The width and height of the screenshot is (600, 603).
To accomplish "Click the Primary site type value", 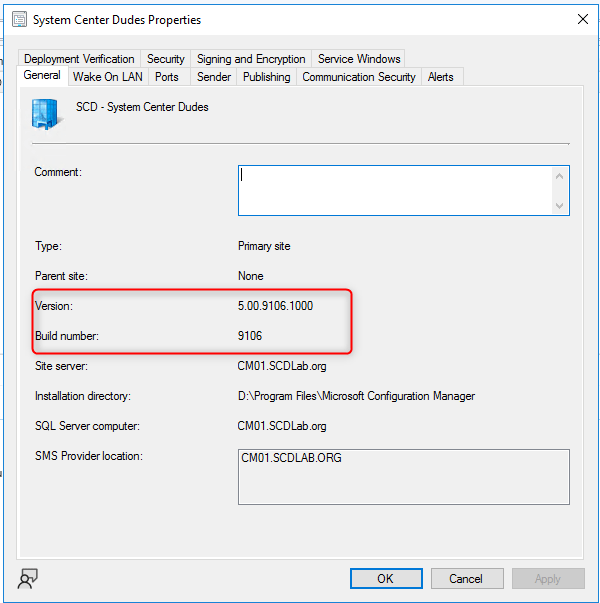I will pyautogui.click(x=264, y=246).
